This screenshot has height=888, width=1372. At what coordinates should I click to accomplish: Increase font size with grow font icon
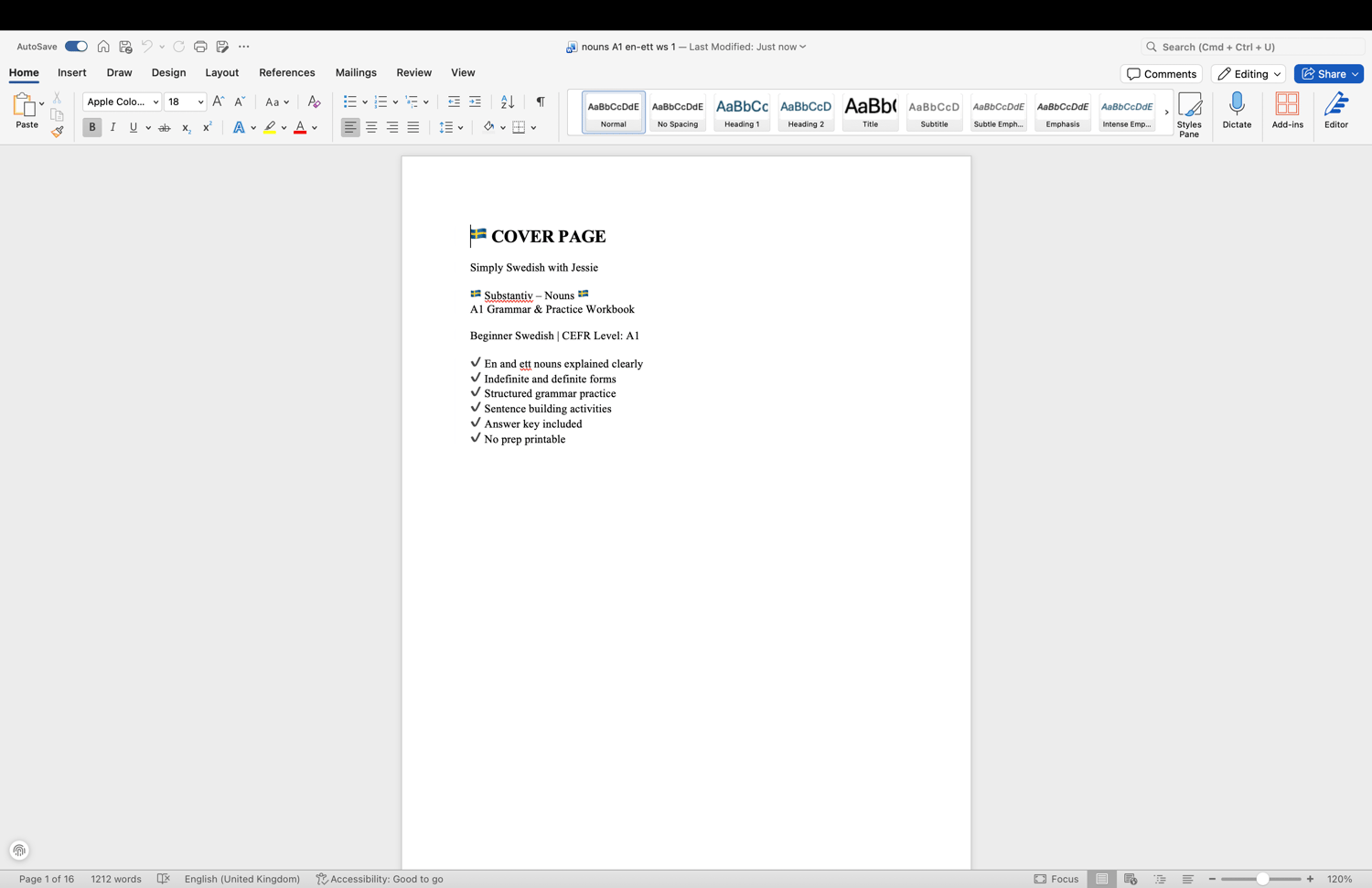point(218,102)
